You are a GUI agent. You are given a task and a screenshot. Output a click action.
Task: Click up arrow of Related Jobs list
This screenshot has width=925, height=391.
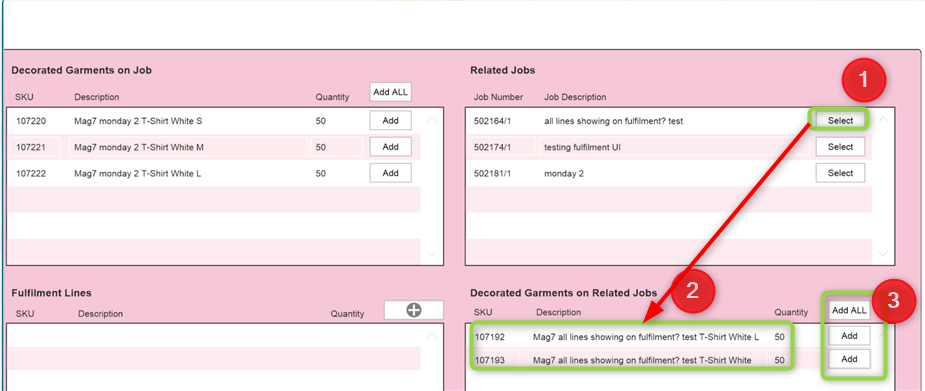883,119
